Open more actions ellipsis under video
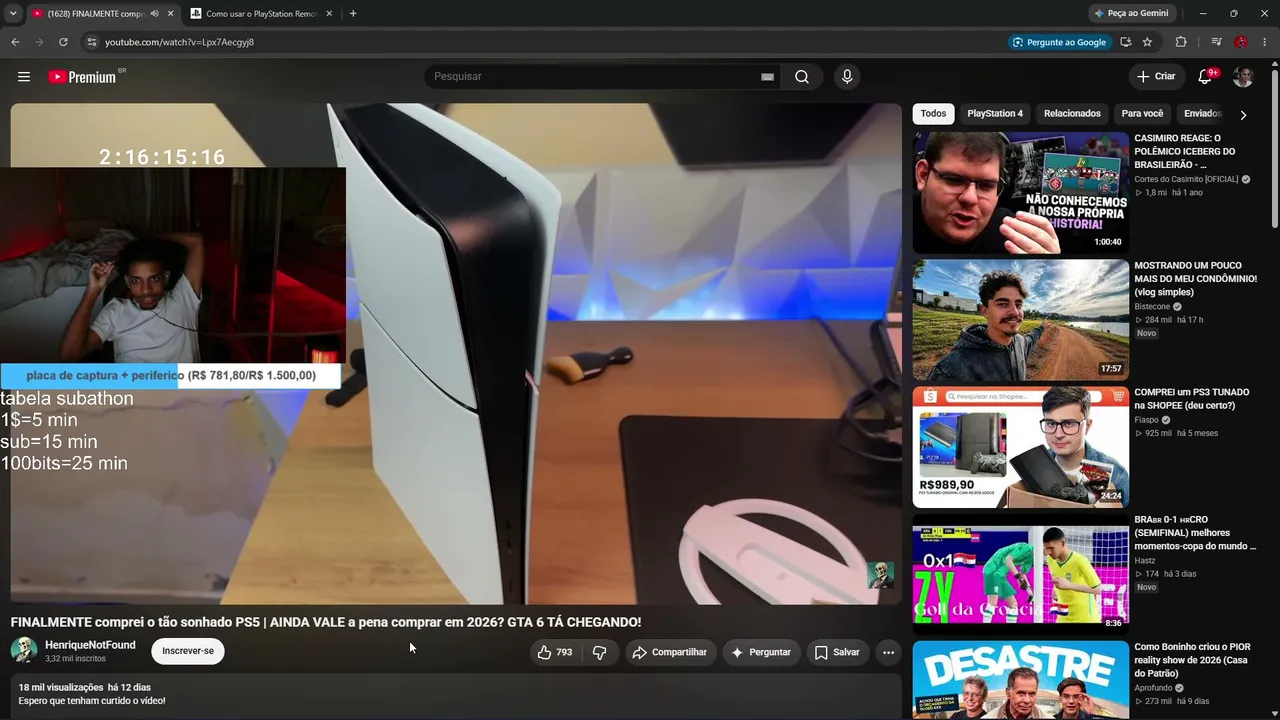This screenshot has height=720, width=1280. coord(888,652)
